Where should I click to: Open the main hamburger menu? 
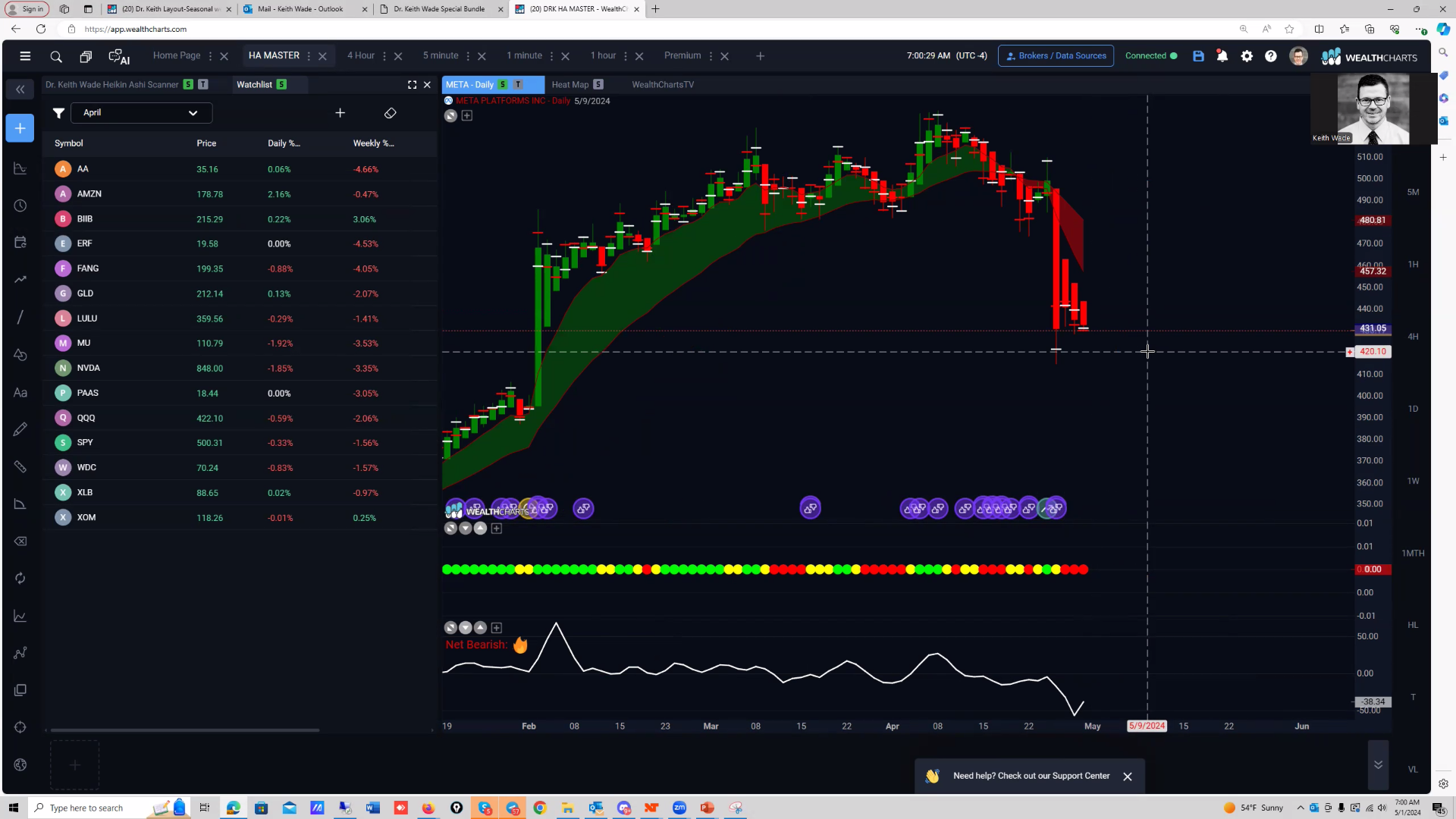[x=25, y=56]
